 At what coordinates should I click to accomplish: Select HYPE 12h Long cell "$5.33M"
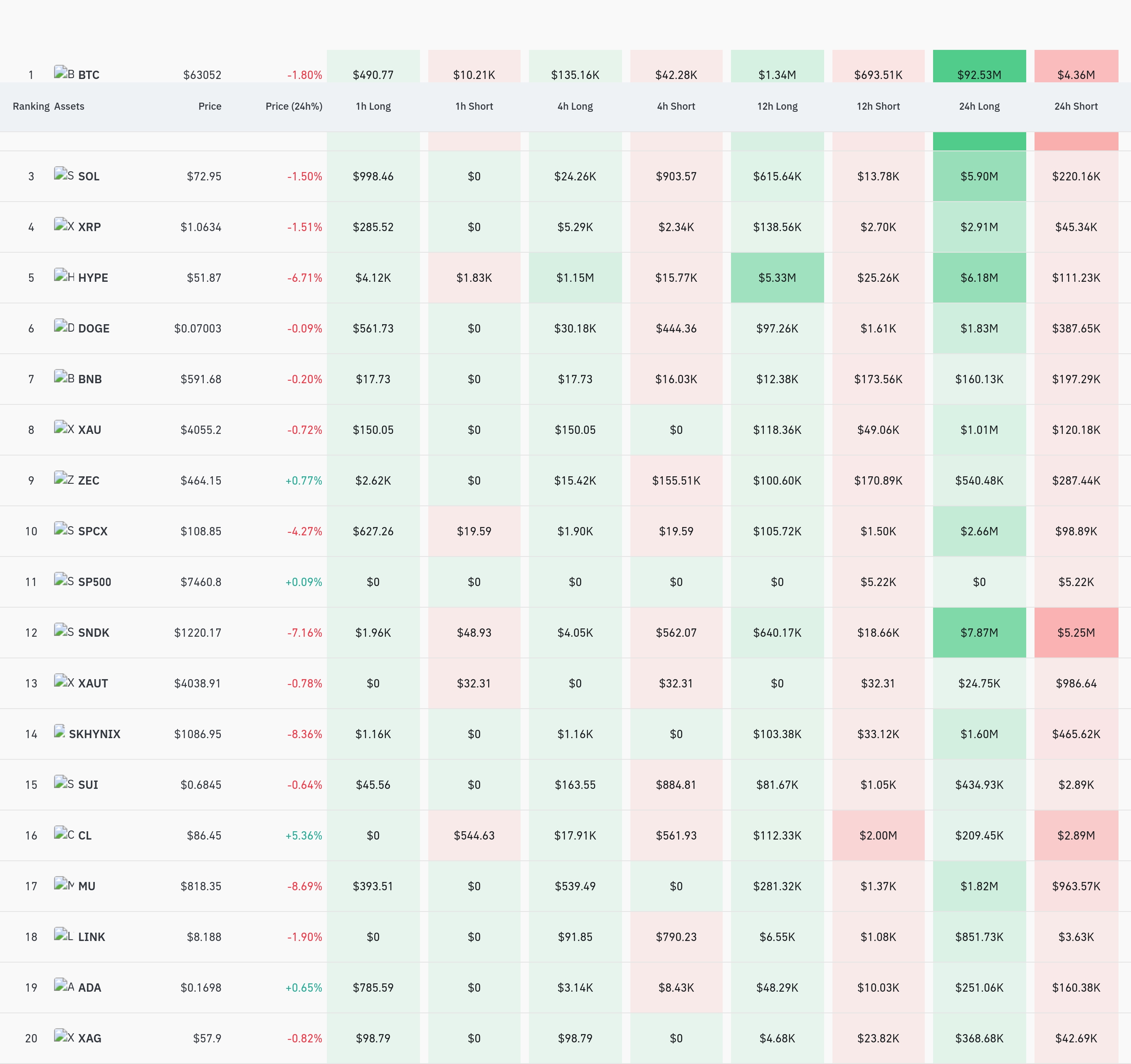point(778,278)
